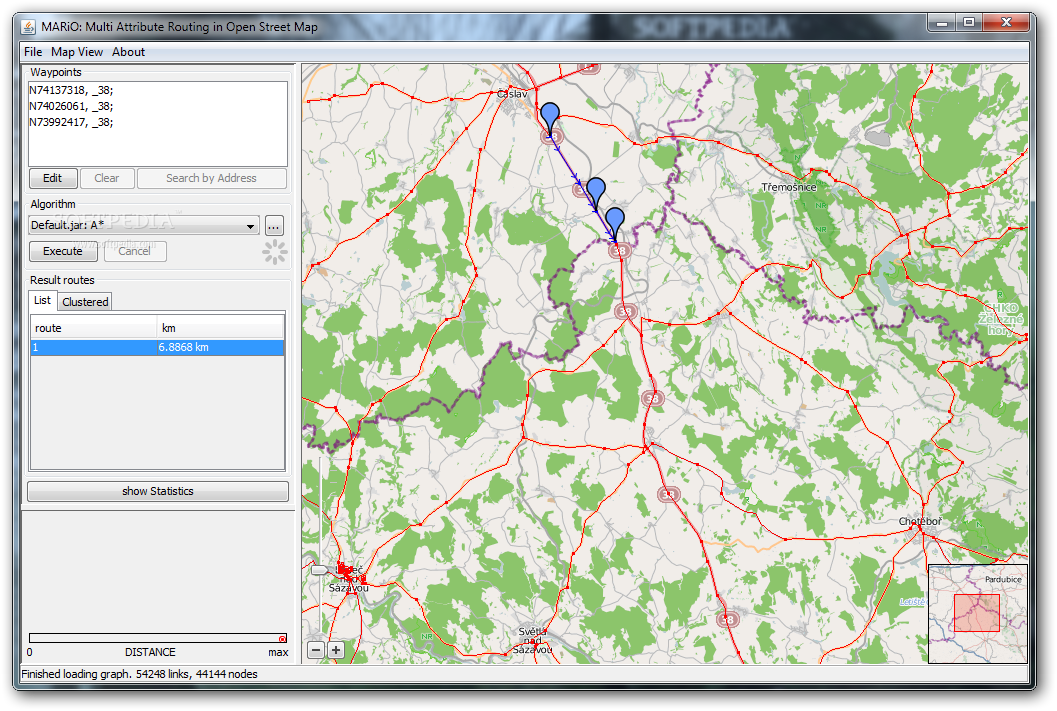Image resolution: width=1057 pixels, height=711 pixels.
Task: Click the km column header
Action: point(220,328)
